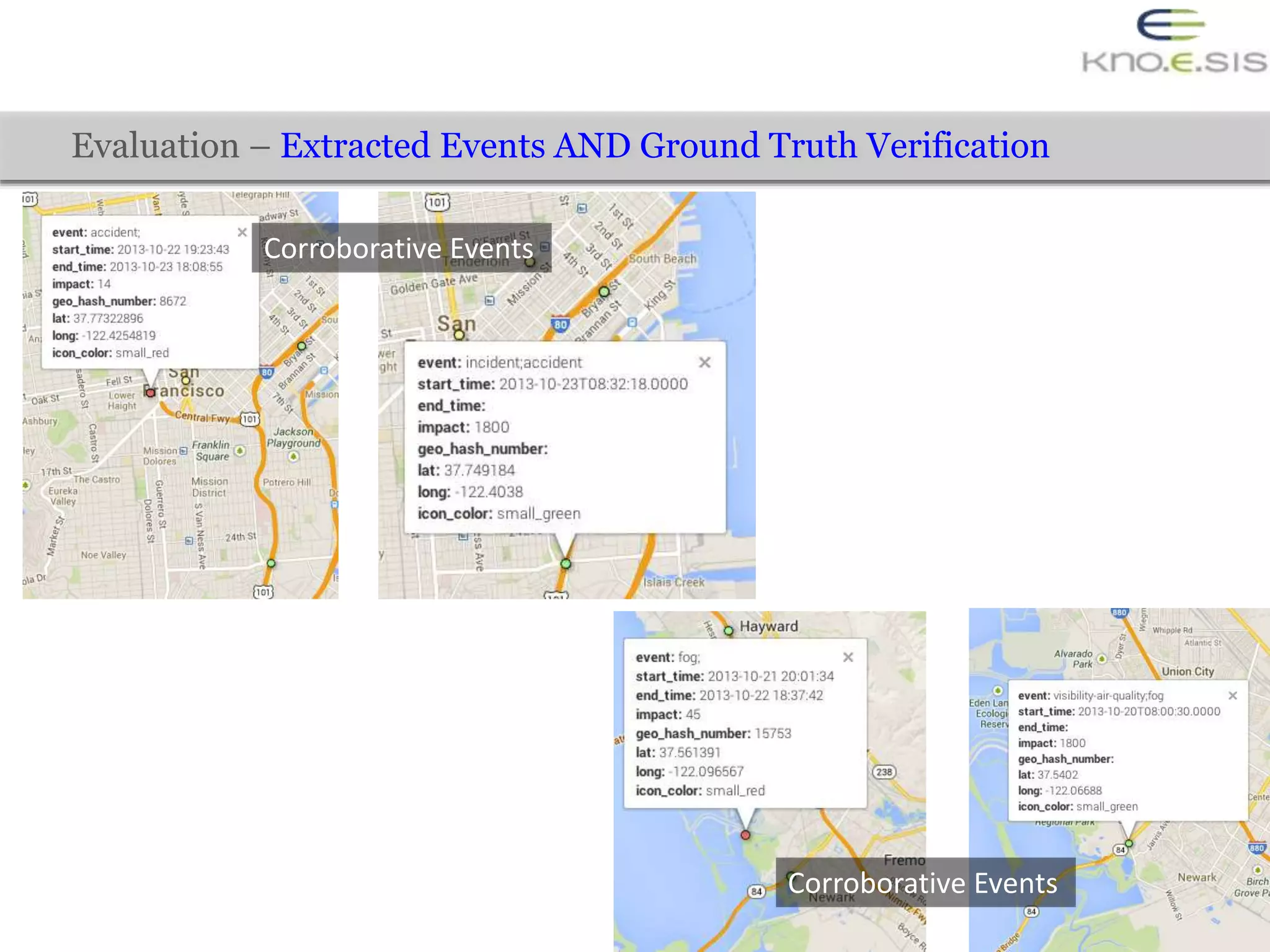Close the visibility-air-quality;fog info popup
This screenshot has width=1270, height=952.
tap(1233, 695)
